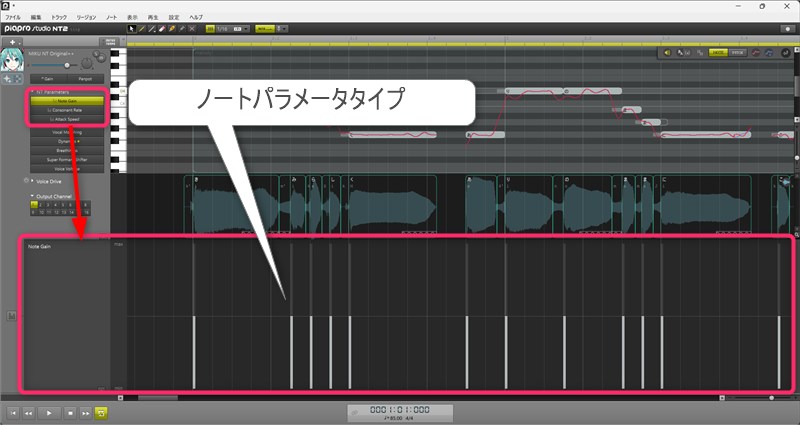Screen dimensions: 800x425
Task: Open the 設定 menu
Action: (x=174, y=17)
